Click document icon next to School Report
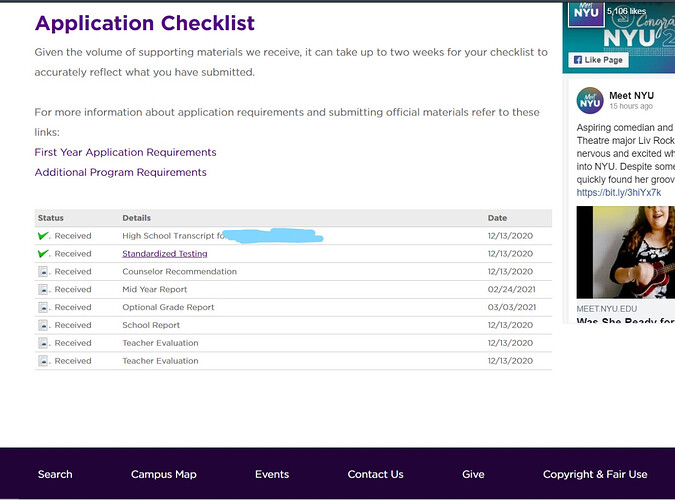Image resolution: width=675 pixels, height=500 pixels. point(43,326)
